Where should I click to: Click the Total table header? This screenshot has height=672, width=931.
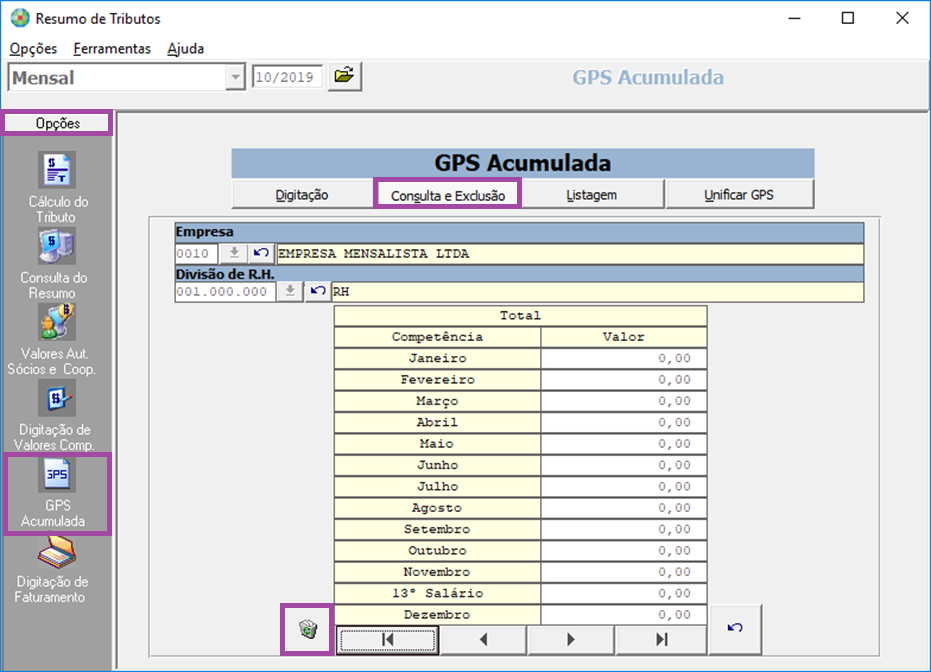(520, 315)
